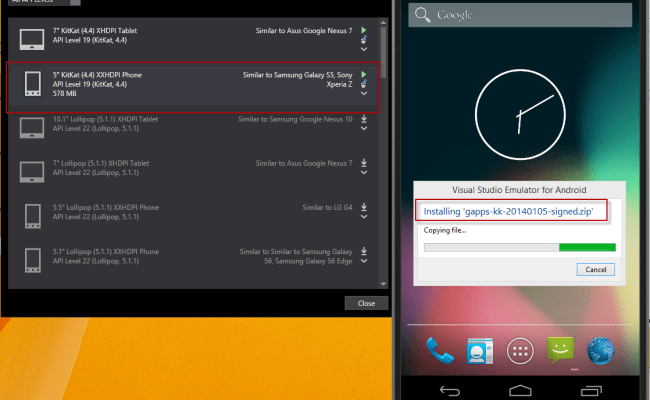The height and width of the screenshot is (400, 650).
Task: Click "Visual Studio Emulator for Android" dialog title
Action: point(519,190)
